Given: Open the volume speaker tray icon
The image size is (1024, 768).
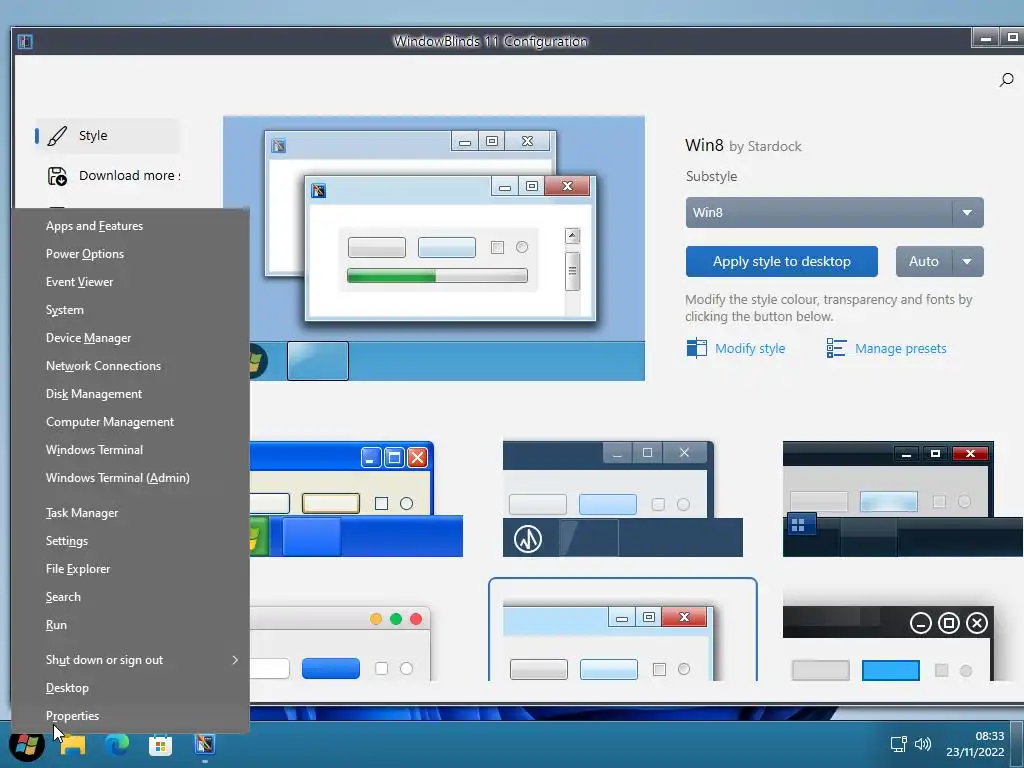Looking at the screenshot, I should coord(922,744).
